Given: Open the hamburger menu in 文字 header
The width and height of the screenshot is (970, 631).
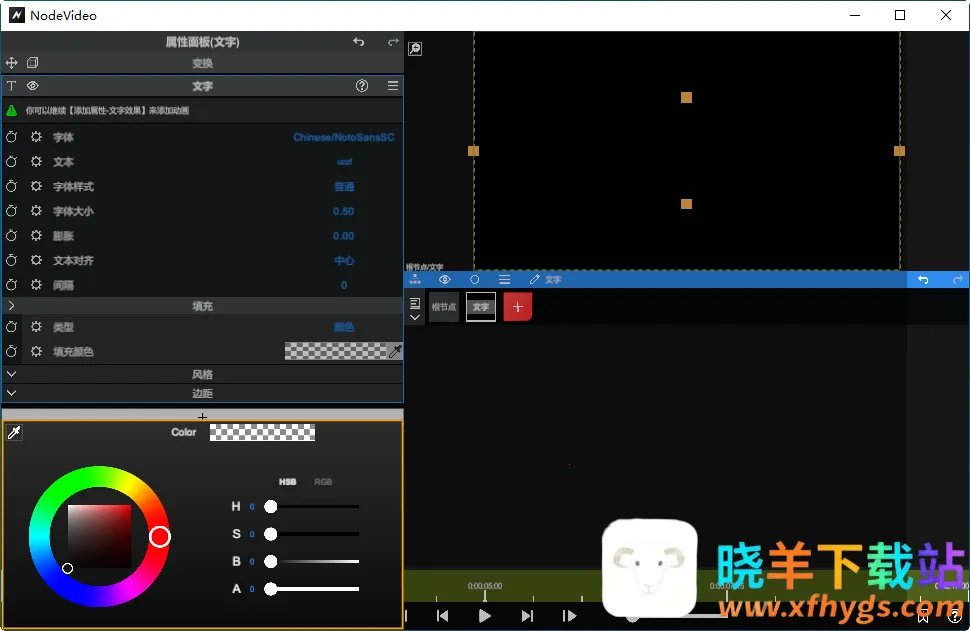Looking at the screenshot, I should (x=393, y=86).
